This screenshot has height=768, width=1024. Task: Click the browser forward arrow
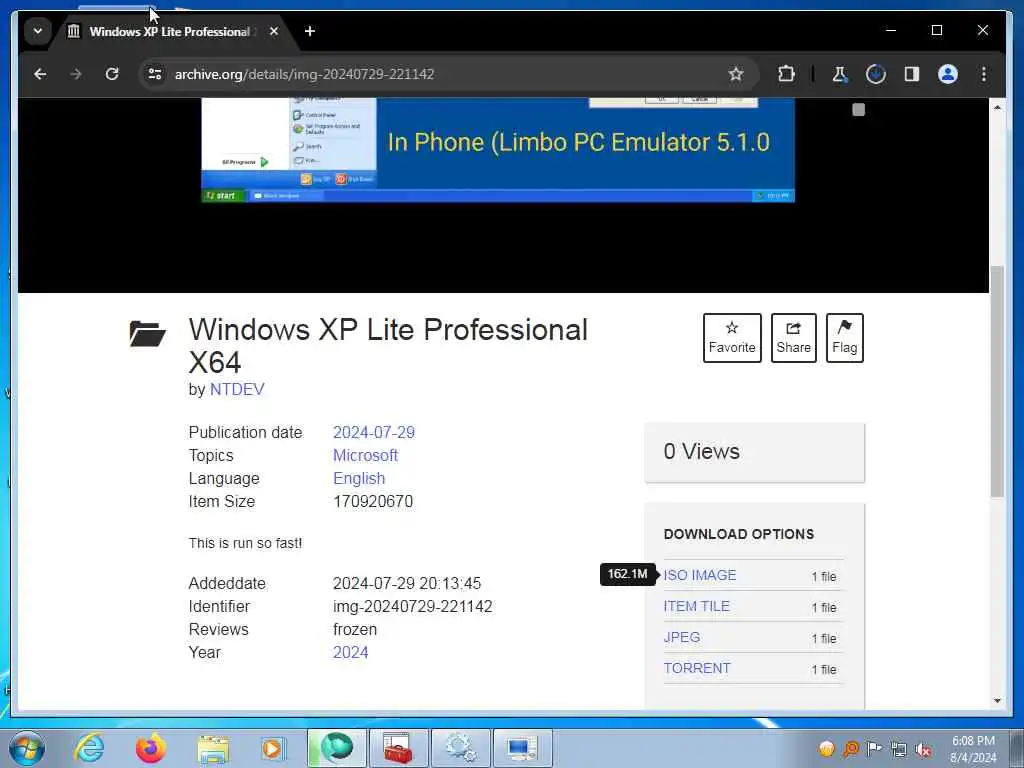click(76, 74)
